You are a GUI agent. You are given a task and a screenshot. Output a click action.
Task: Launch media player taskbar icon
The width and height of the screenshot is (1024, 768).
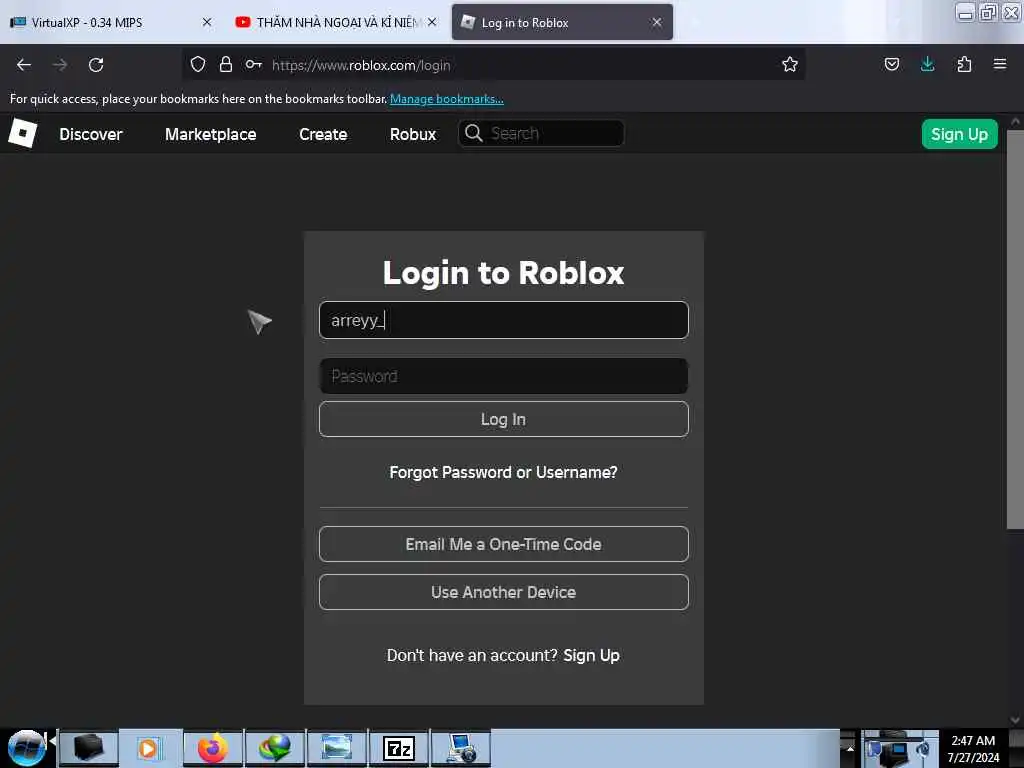coord(150,748)
